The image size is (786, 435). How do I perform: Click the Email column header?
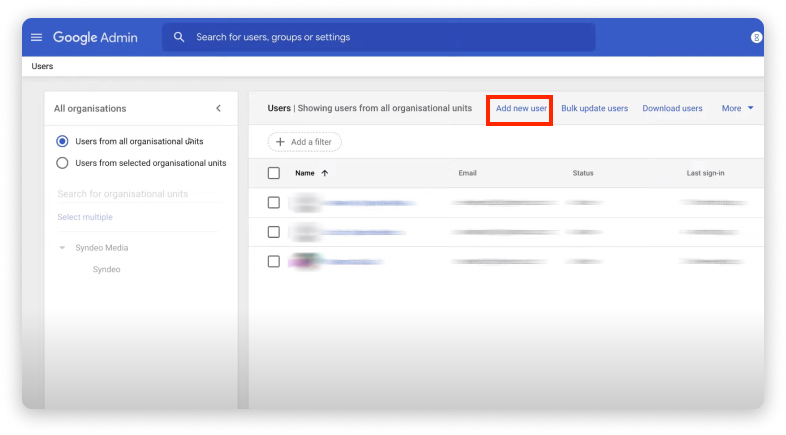point(467,173)
